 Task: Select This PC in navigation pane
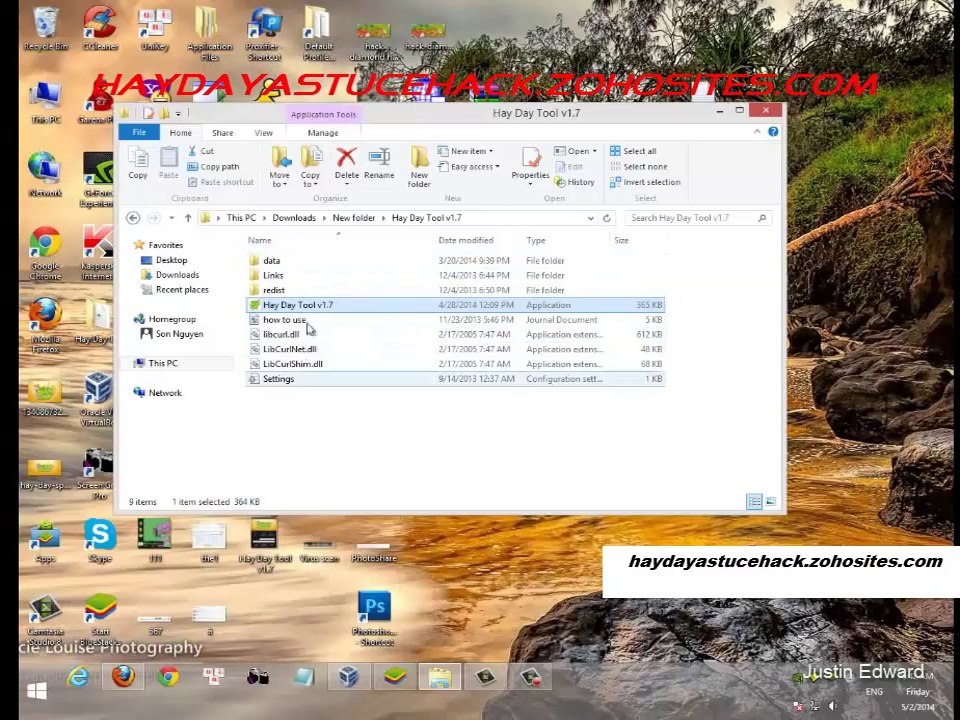click(x=156, y=363)
